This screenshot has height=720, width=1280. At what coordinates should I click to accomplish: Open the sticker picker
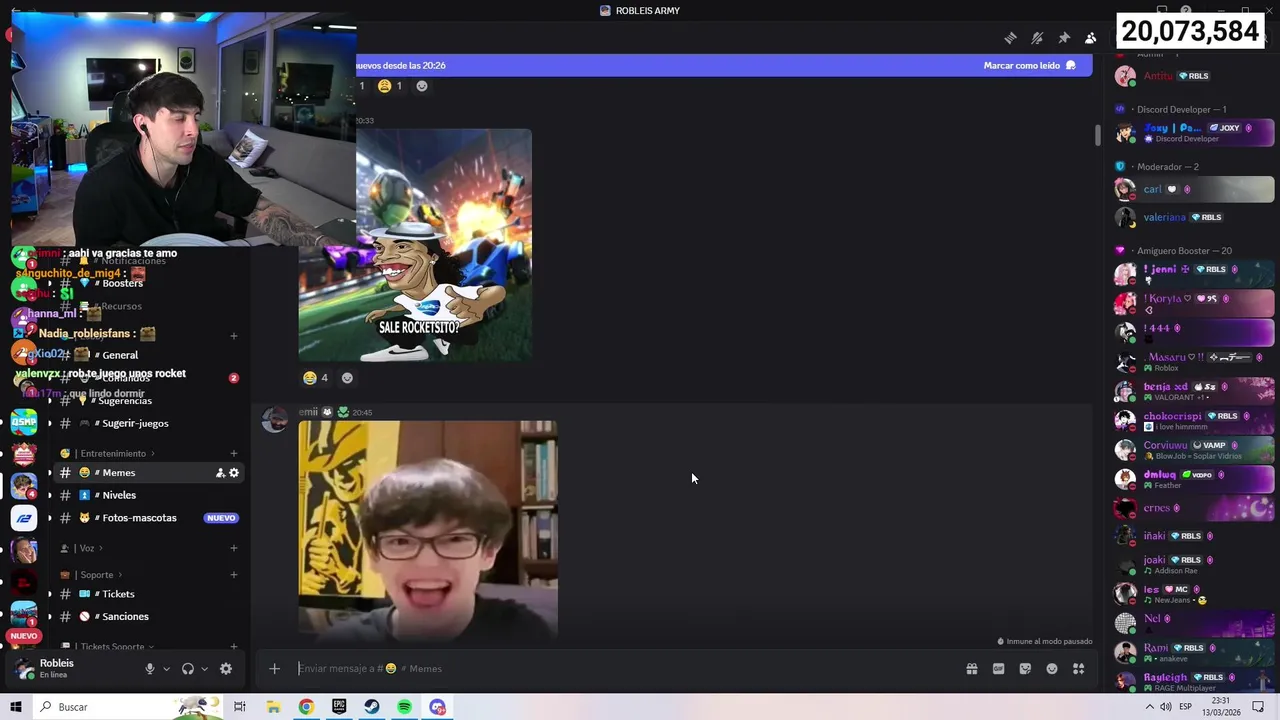pyautogui.click(x=1025, y=669)
